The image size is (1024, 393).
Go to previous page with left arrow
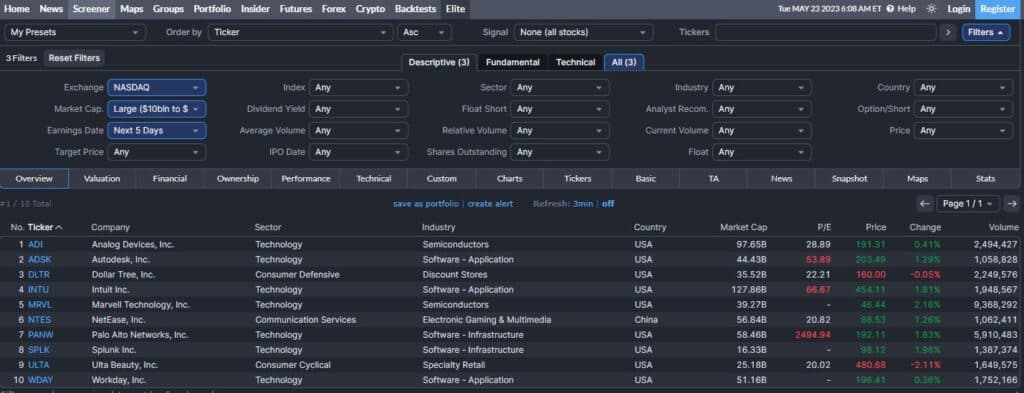click(x=924, y=204)
